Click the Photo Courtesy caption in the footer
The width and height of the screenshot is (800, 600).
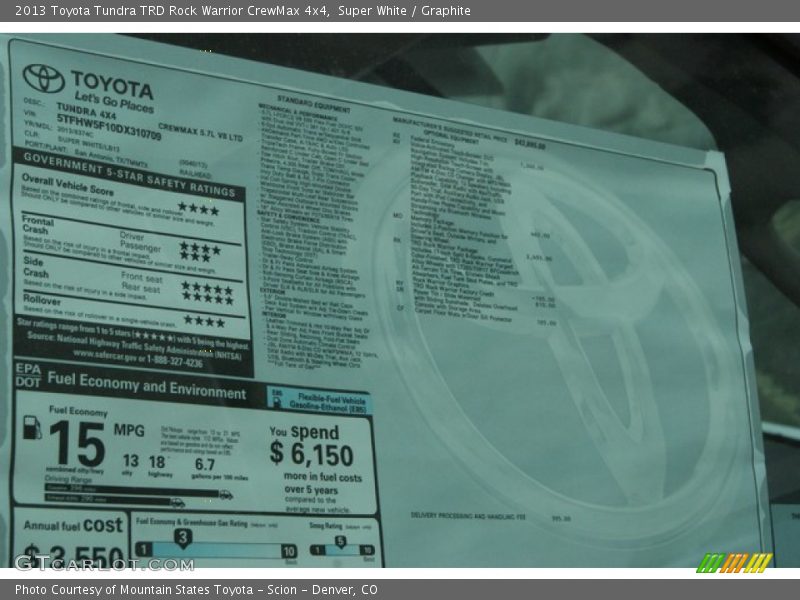coord(196,590)
